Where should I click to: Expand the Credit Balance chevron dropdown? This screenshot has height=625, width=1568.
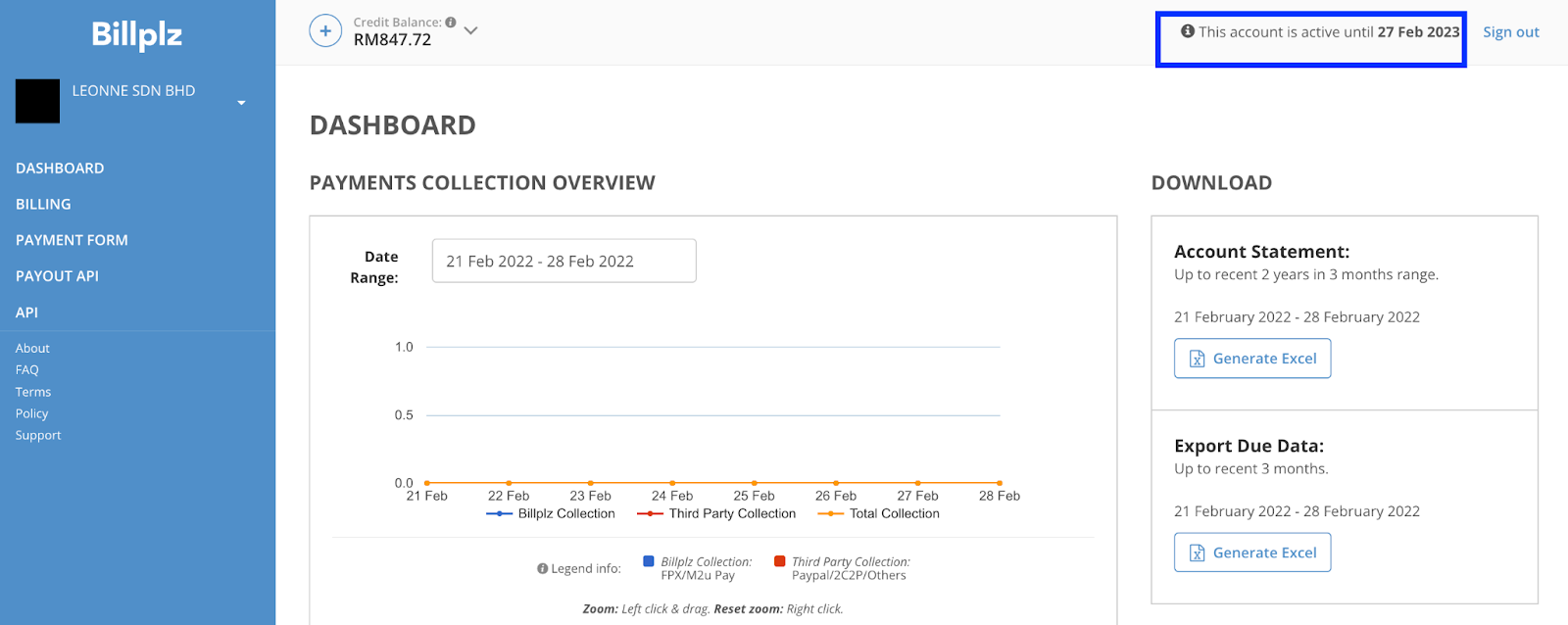[470, 30]
